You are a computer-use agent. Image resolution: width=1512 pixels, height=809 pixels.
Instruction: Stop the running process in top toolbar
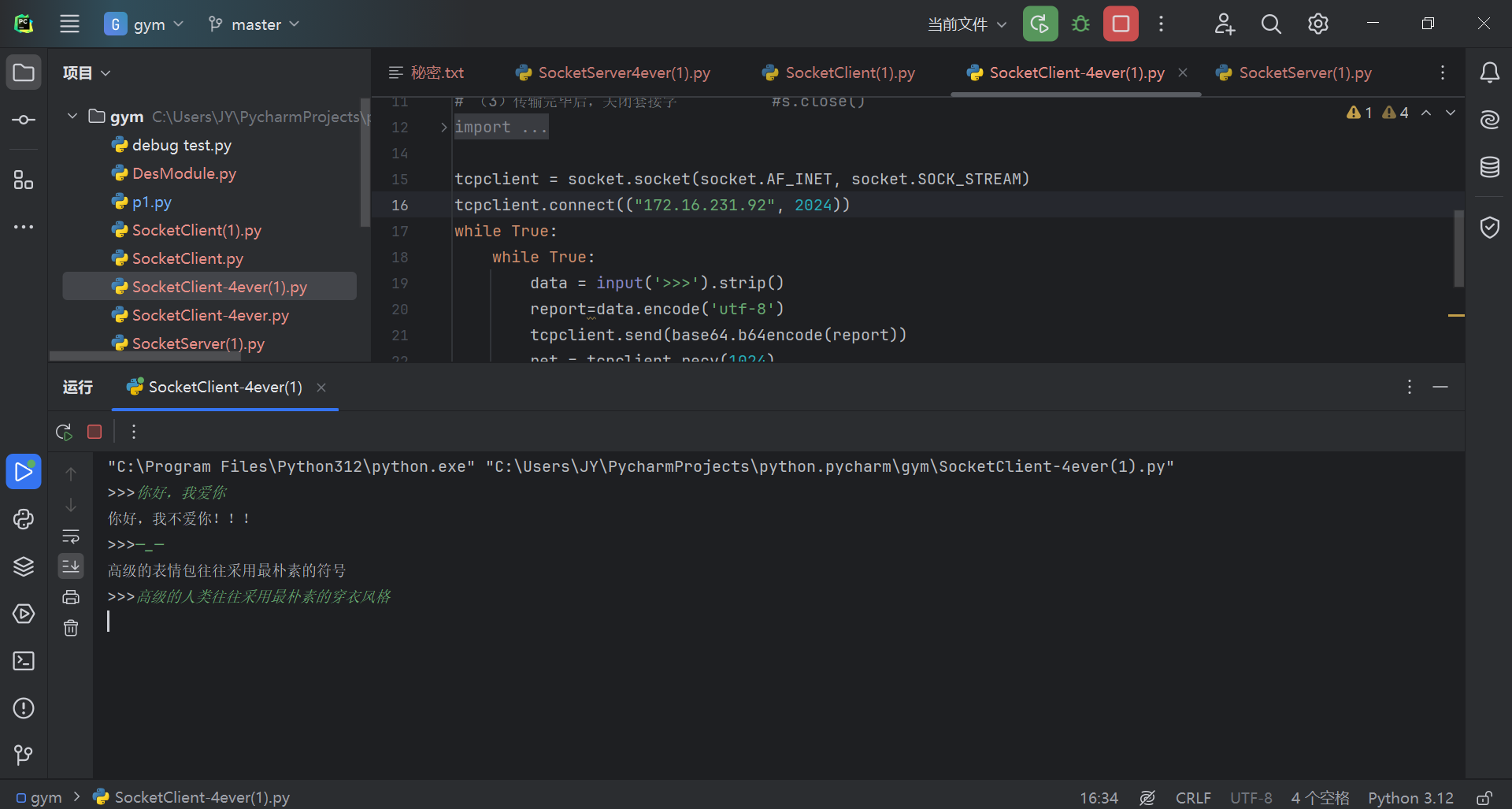(1121, 24)
